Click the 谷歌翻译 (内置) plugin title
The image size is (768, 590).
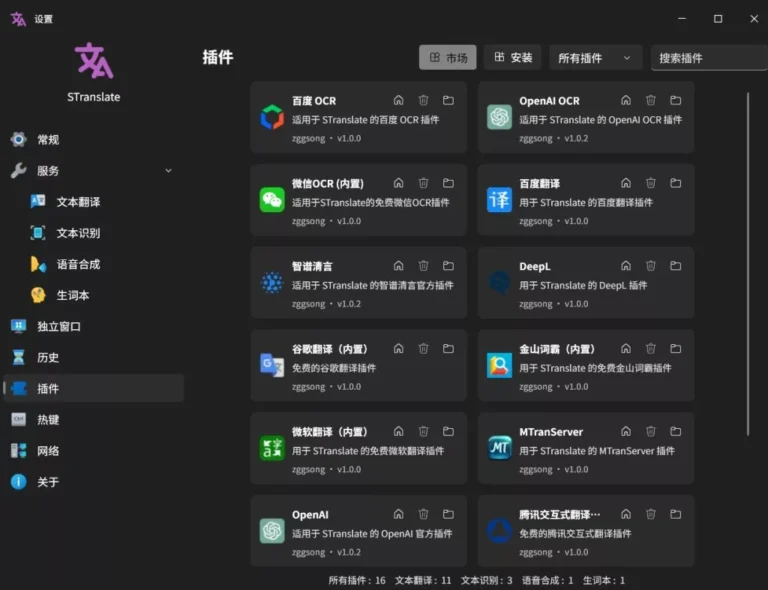tap(330, 349)
